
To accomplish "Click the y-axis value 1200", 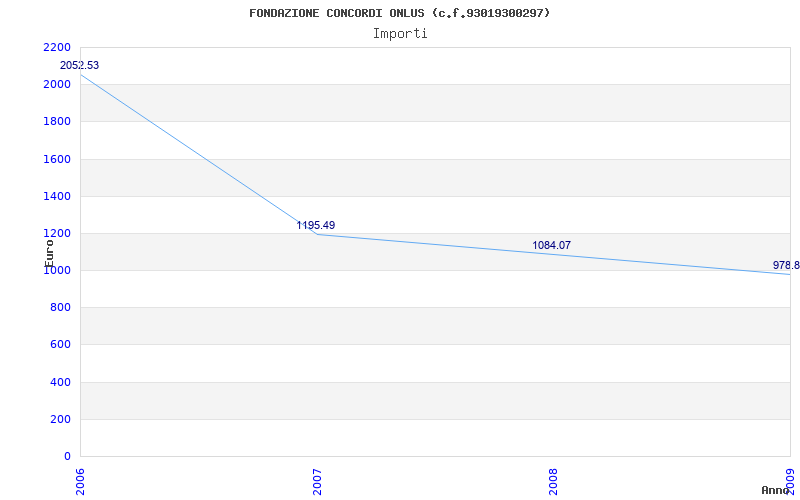I will (57, 233).
